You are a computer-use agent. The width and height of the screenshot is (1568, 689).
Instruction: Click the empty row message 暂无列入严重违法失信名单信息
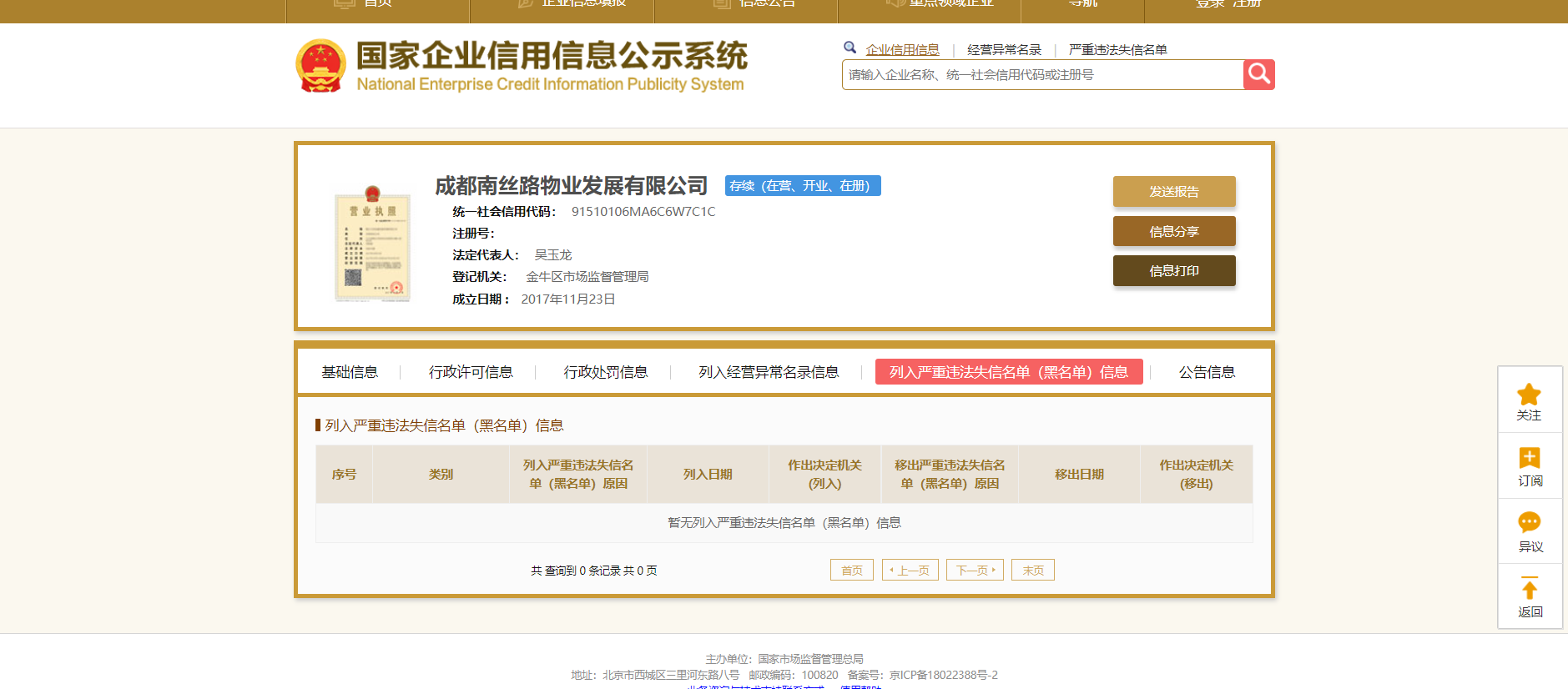(x=784, y=523)
